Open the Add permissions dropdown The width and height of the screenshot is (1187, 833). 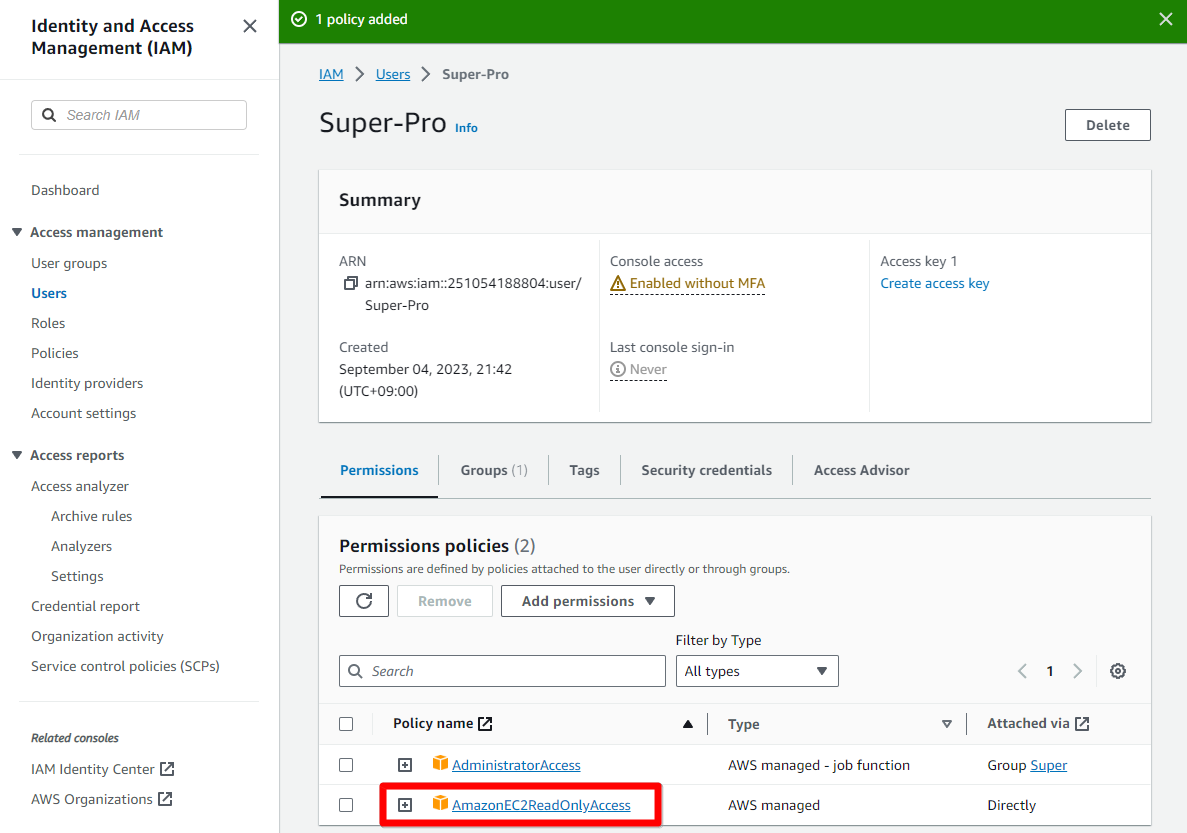click(x=587, y=601)
